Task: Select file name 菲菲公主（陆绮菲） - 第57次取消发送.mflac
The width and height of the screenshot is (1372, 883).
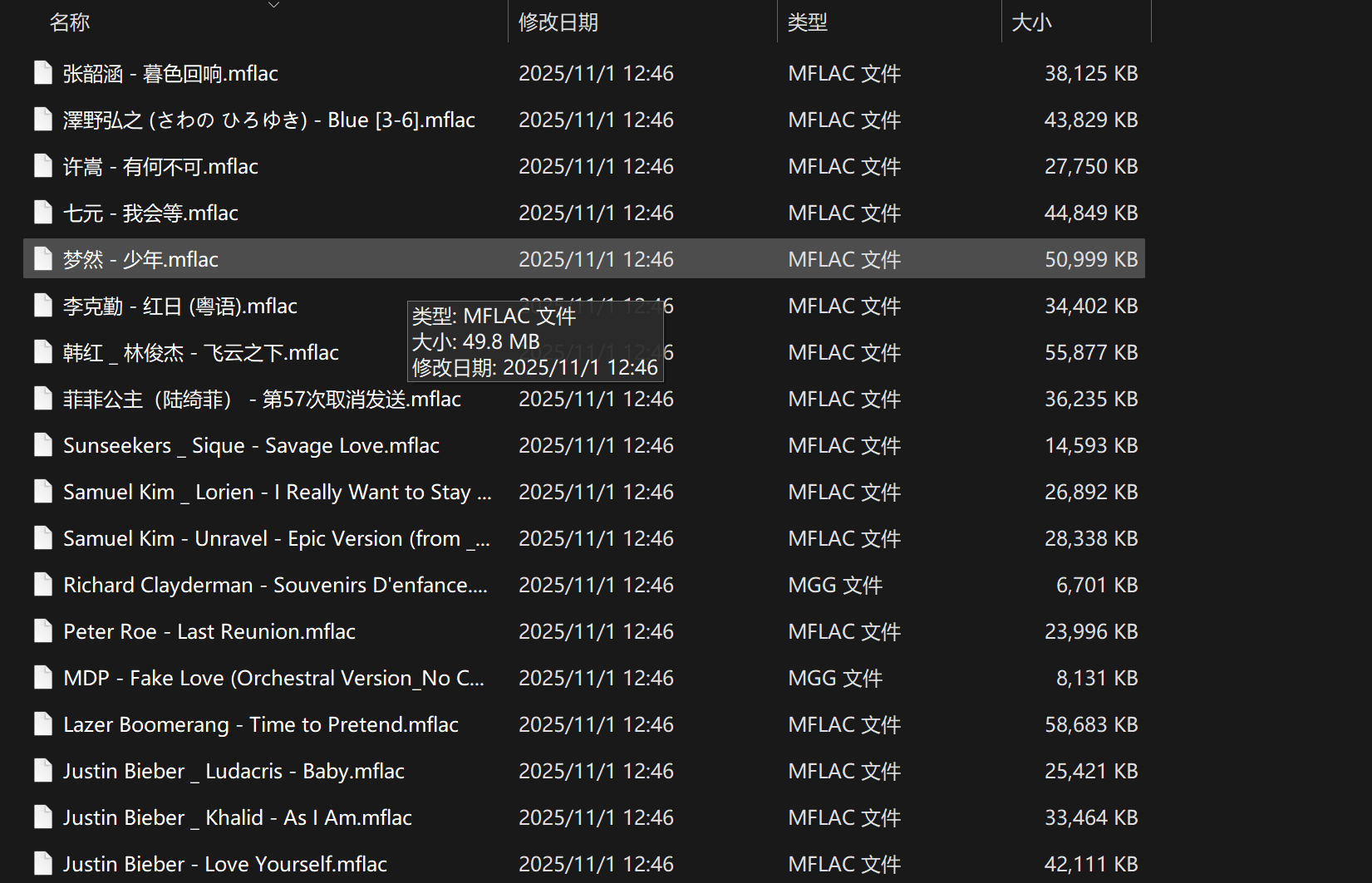Action: tap(262, 399)
